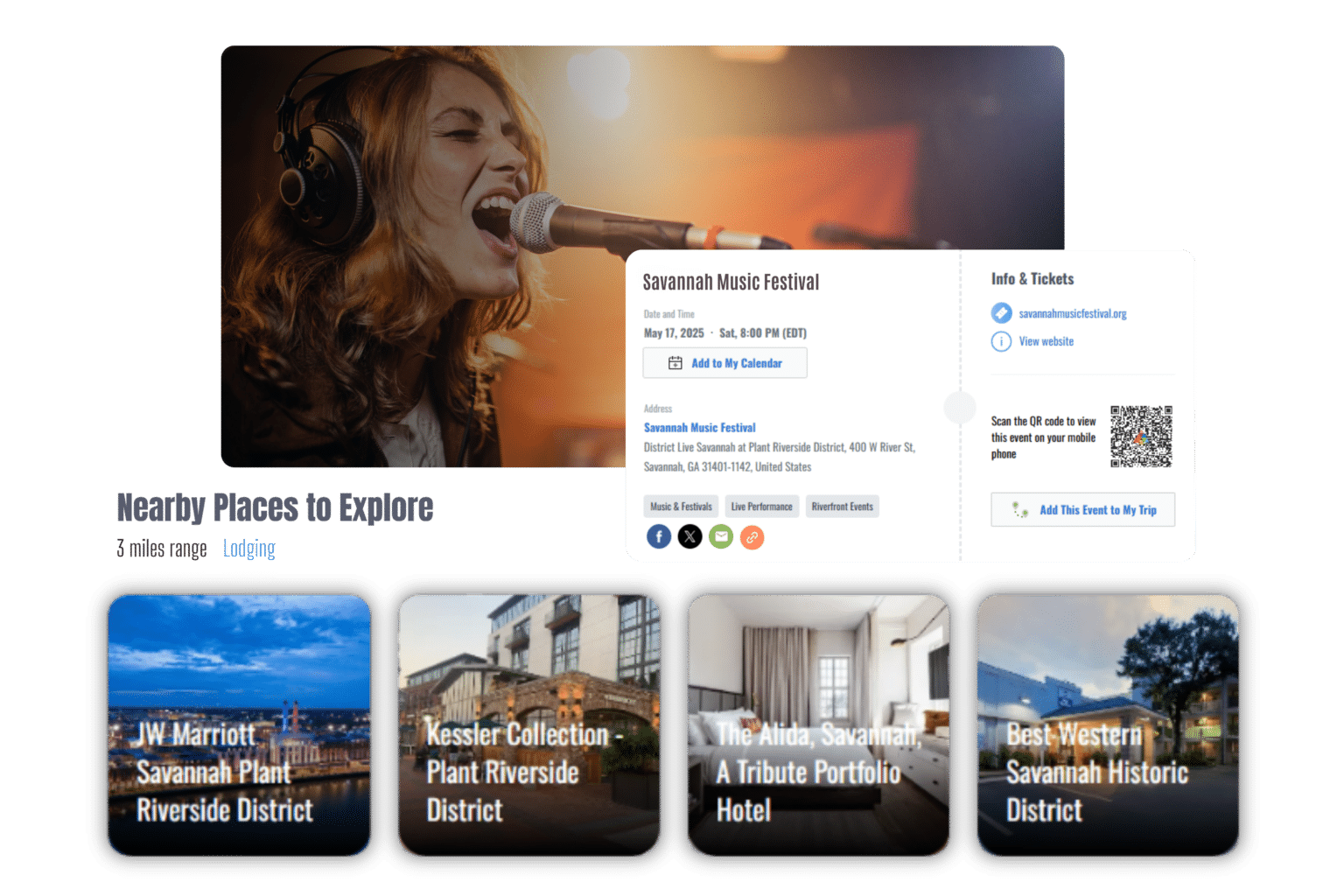Click the Info & Tickets heading
Viewport: 1344px width, 896px height.
(x=1032, y=279)
